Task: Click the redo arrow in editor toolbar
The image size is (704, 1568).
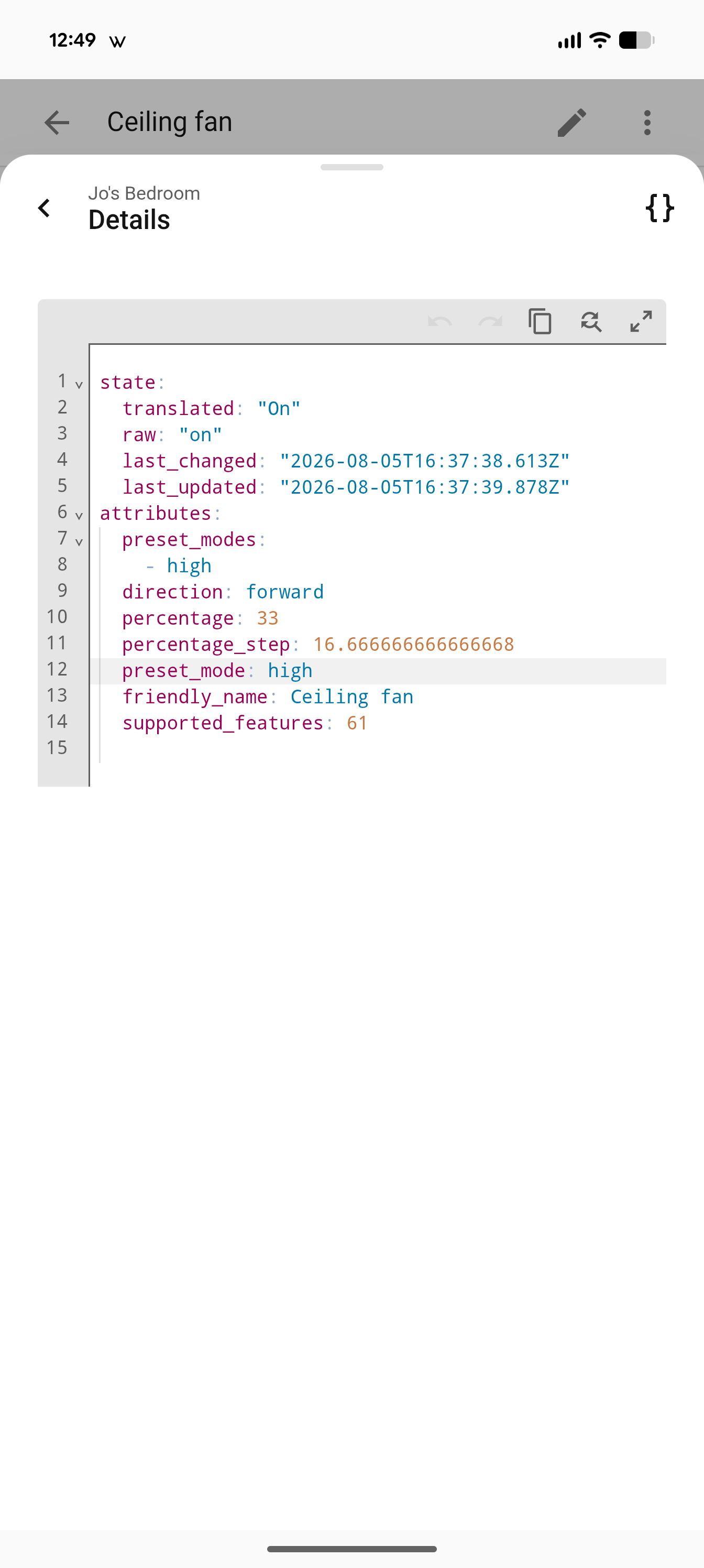Action: point(490,321)
